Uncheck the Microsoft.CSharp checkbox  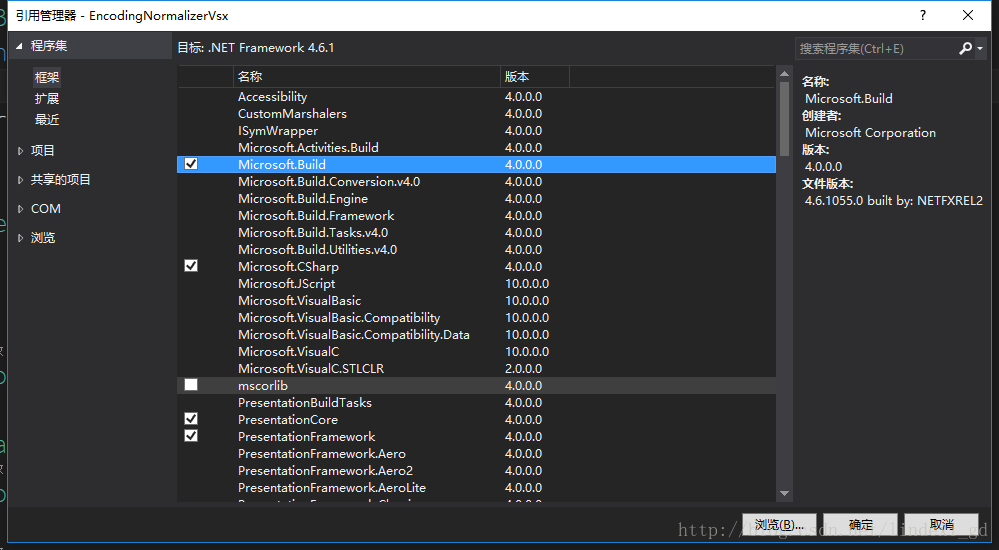tap(190, 266)
